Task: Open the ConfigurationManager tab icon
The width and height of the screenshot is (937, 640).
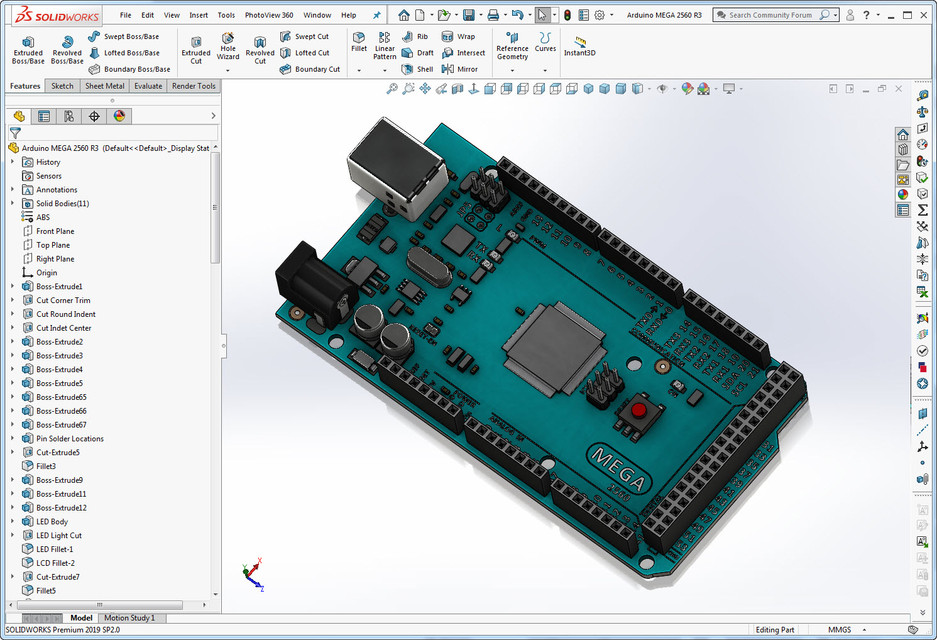Action: 70,116
